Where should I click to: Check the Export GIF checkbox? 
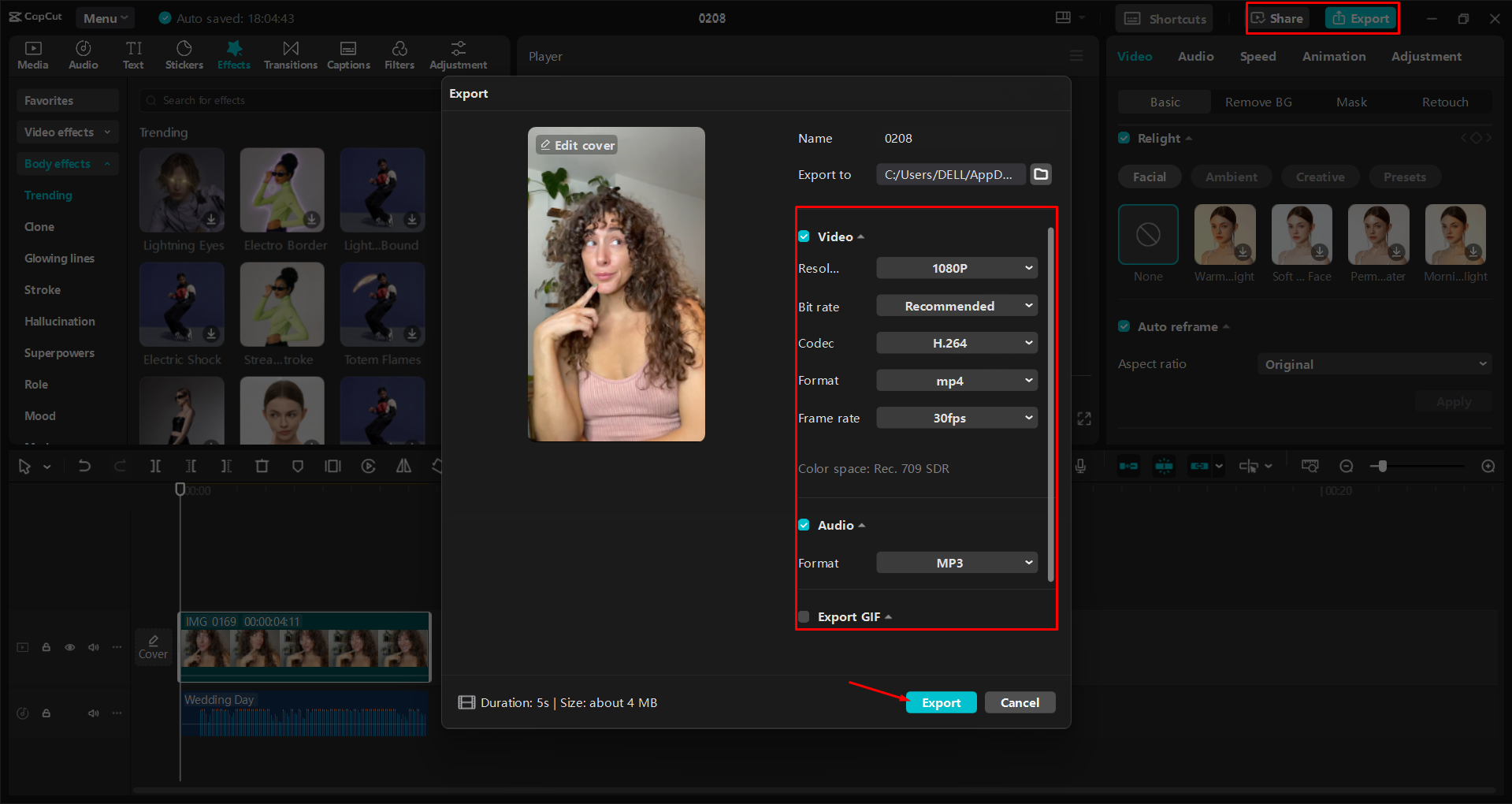click(804, 616)
